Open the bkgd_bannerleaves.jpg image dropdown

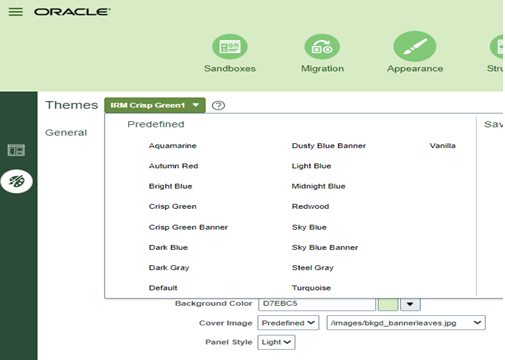406,323
